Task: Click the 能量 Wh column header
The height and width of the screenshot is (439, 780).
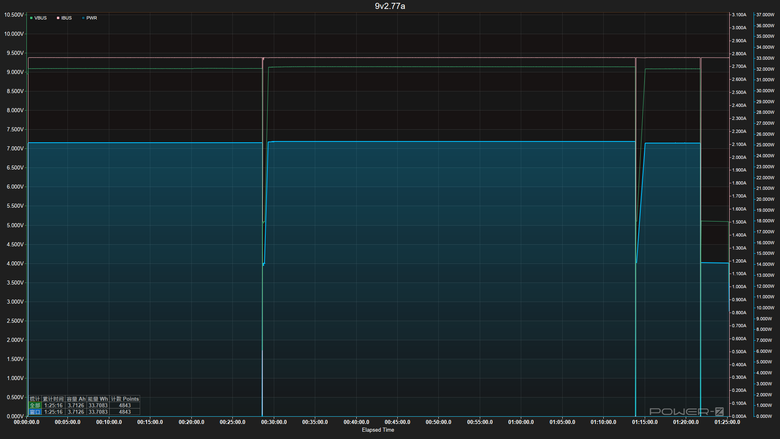Action: (x=98, y=399)
